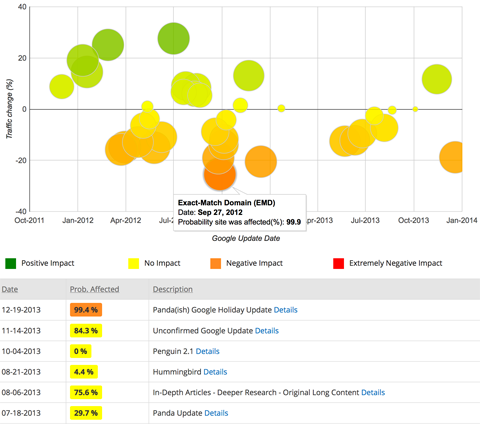This screenshot has height=424, width=480.
Task: Click the Jan-2012 axis label
Action: pos(78,220)
